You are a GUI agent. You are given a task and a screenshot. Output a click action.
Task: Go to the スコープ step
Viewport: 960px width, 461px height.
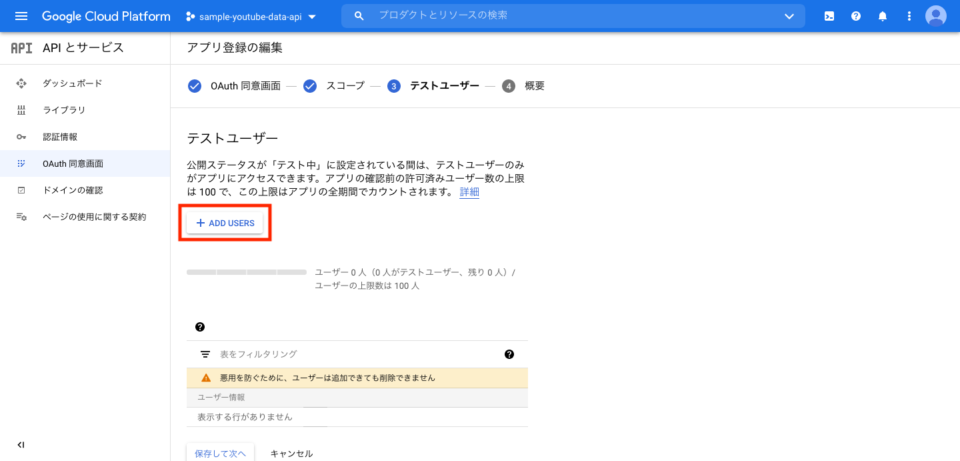[334, 86]
